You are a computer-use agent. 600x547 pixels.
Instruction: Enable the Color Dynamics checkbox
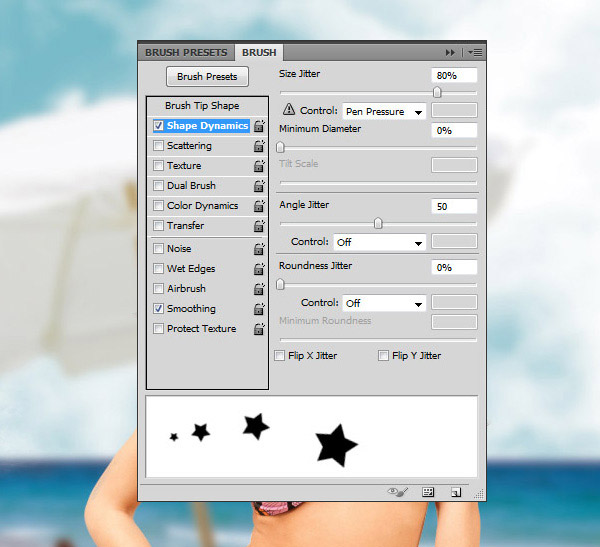(x=158, y=206)
